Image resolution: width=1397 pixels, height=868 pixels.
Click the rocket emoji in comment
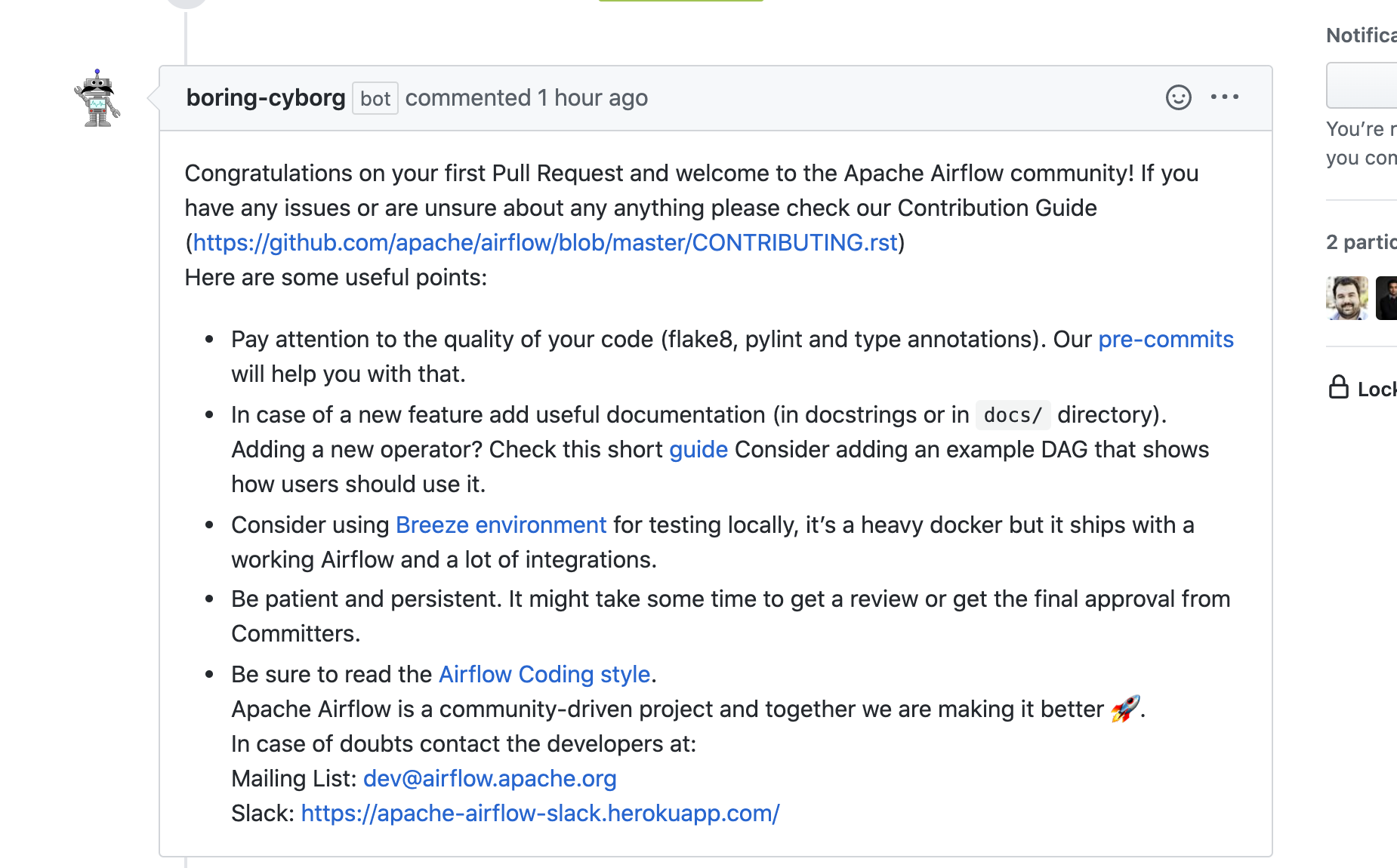1125,709
